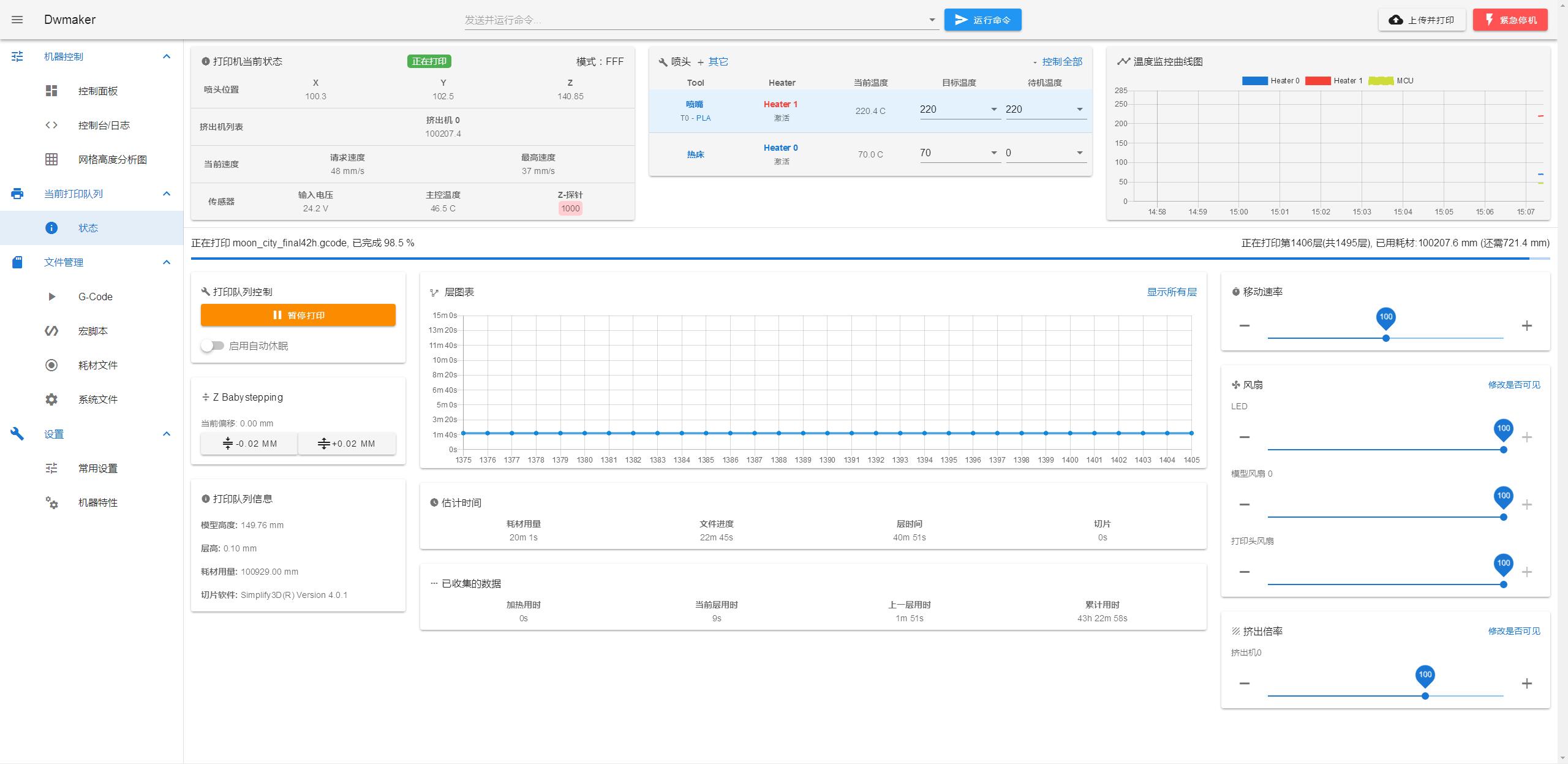Image resolution: width=1568 pixels, height=764 pixels.
Task: Click the 层图表 chart icon
Action: [x=434, y=292]
